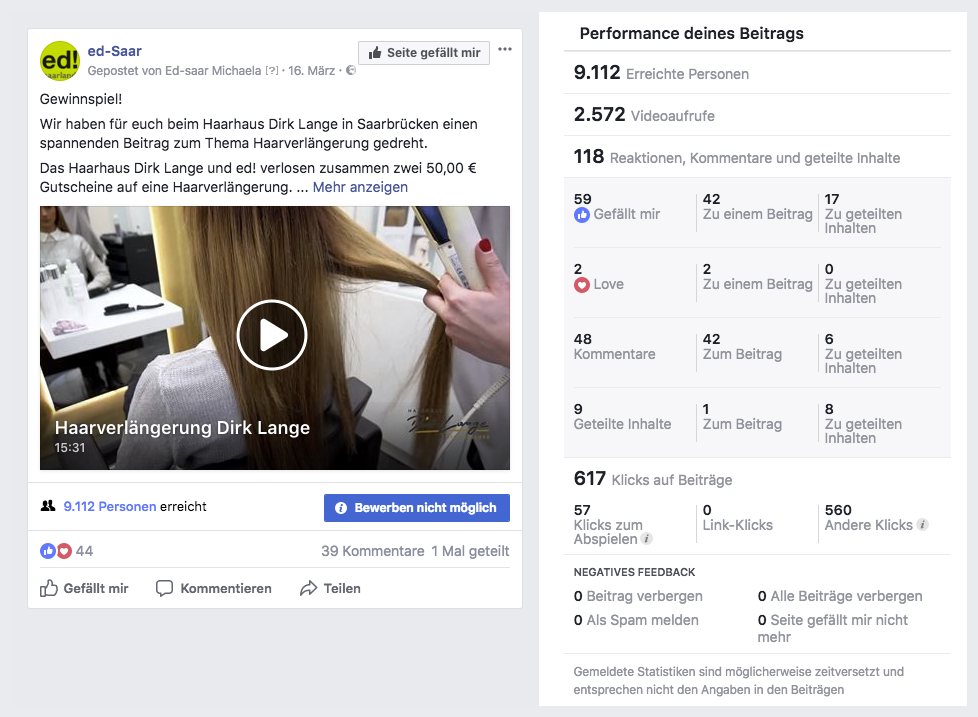This screenshot has width=978, height=717.
Task: Expand post text with Mehr anzeigen
Action: [360, 187]
